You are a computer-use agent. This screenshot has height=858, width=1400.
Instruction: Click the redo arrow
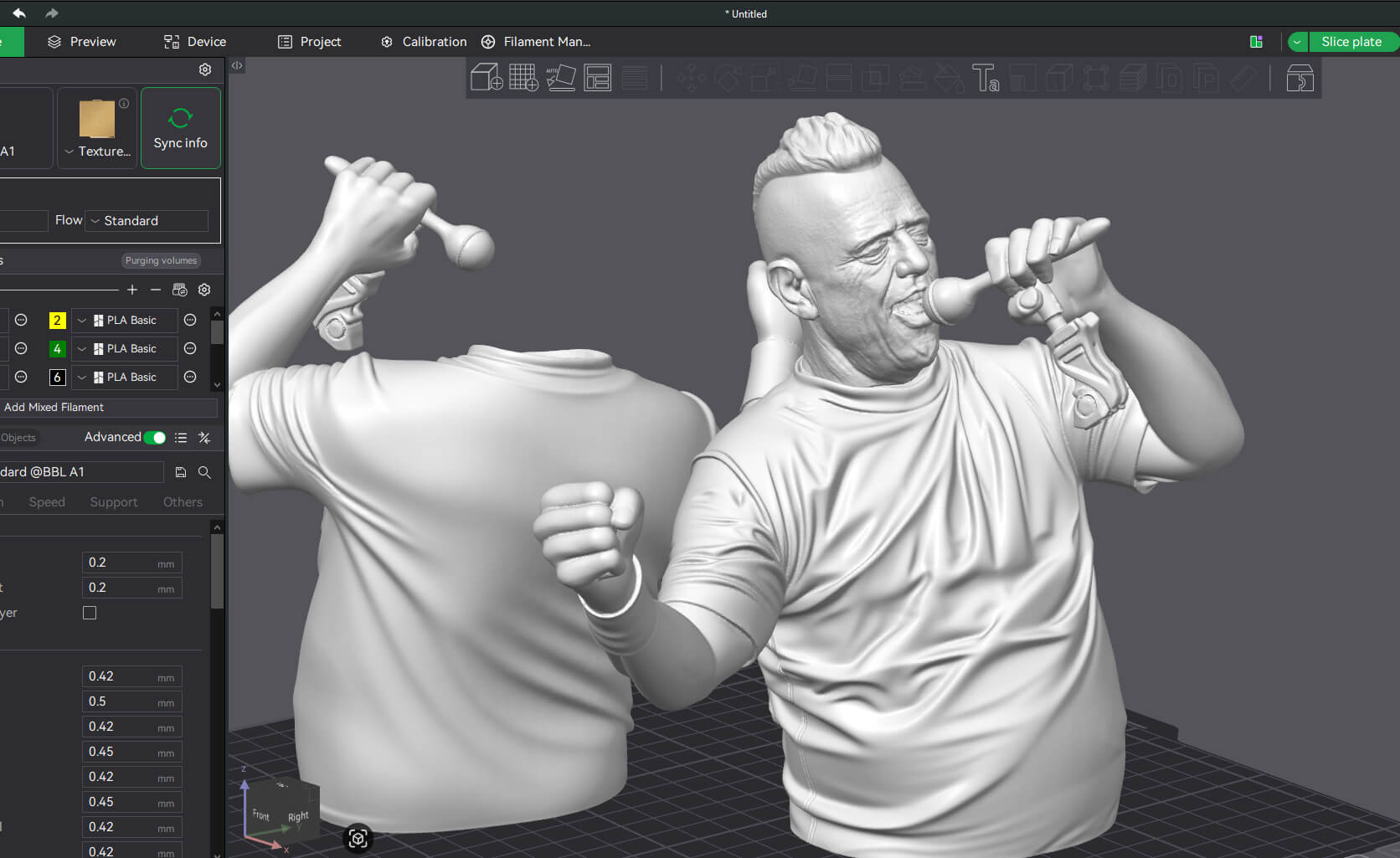point(52,13)
